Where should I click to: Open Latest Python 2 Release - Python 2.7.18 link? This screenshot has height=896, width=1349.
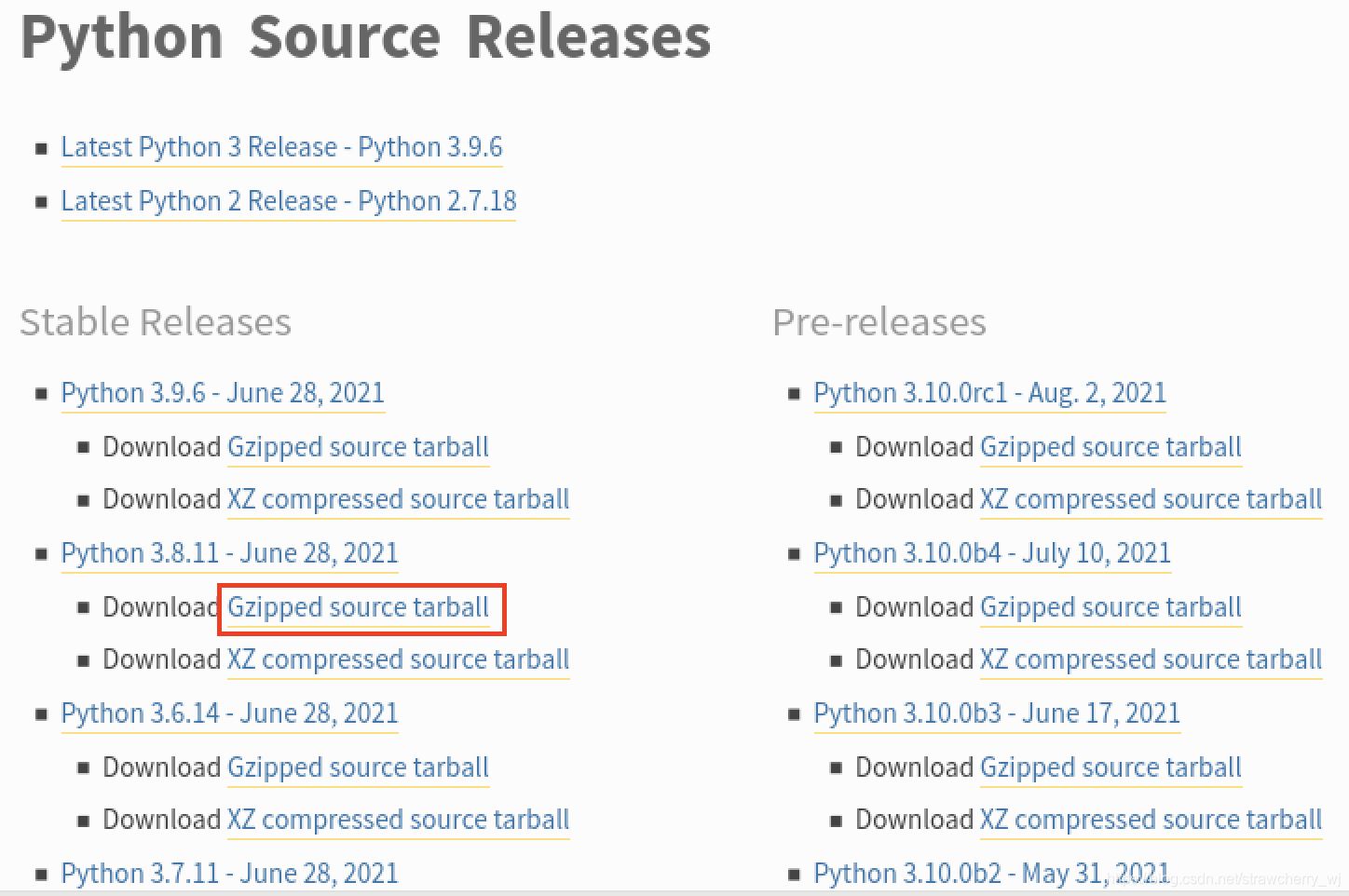point(288,201)
